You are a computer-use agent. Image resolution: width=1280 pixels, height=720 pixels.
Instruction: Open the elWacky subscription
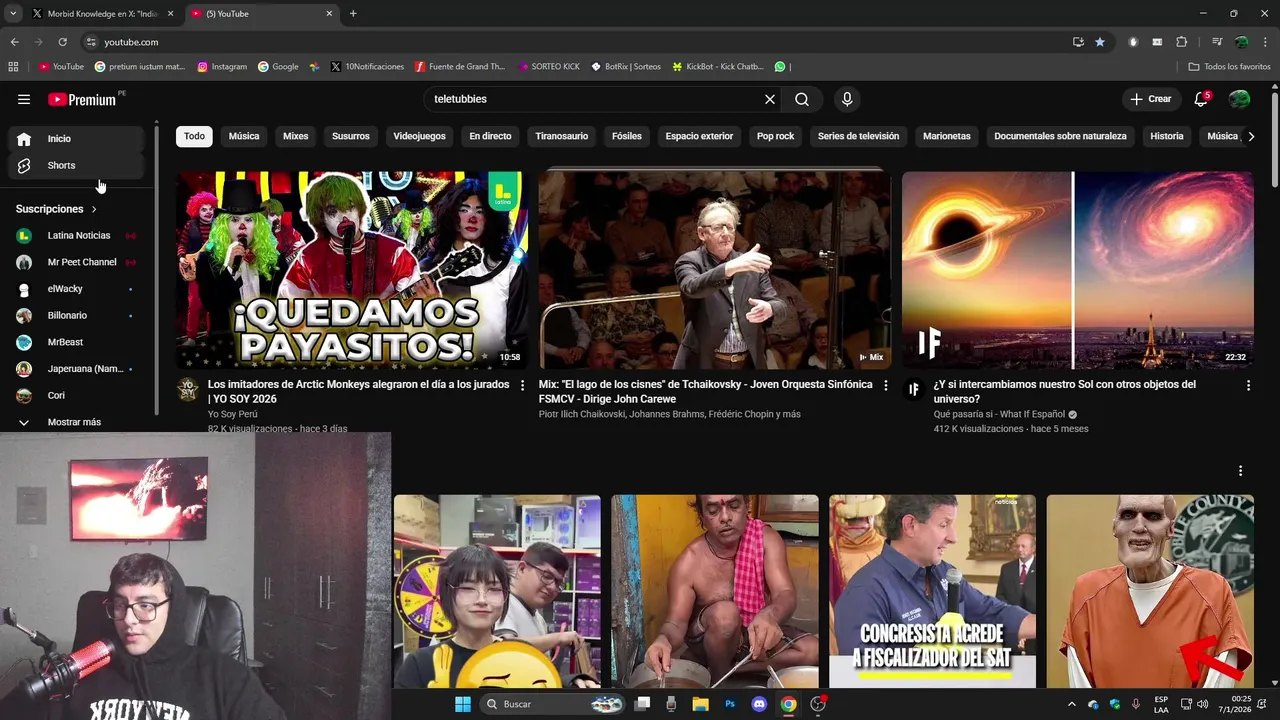(76, 289)
